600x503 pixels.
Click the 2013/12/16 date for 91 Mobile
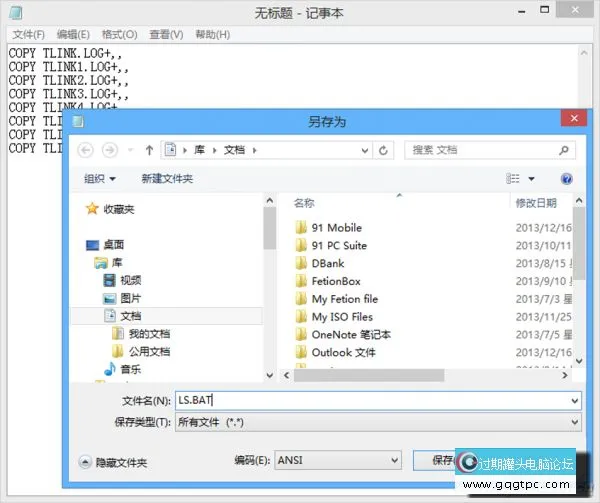543,228
